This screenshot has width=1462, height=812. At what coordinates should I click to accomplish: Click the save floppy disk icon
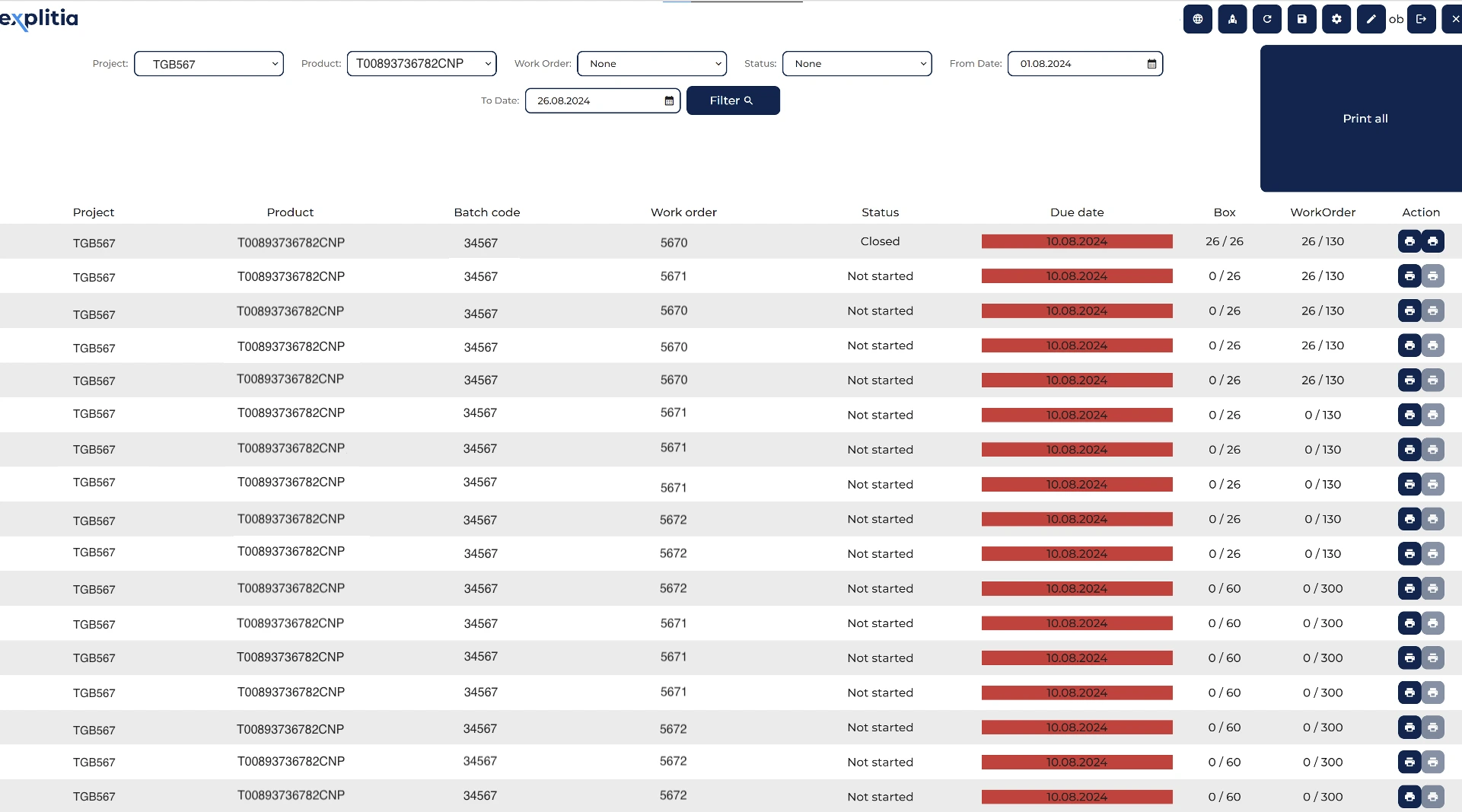pos(1302,19)
